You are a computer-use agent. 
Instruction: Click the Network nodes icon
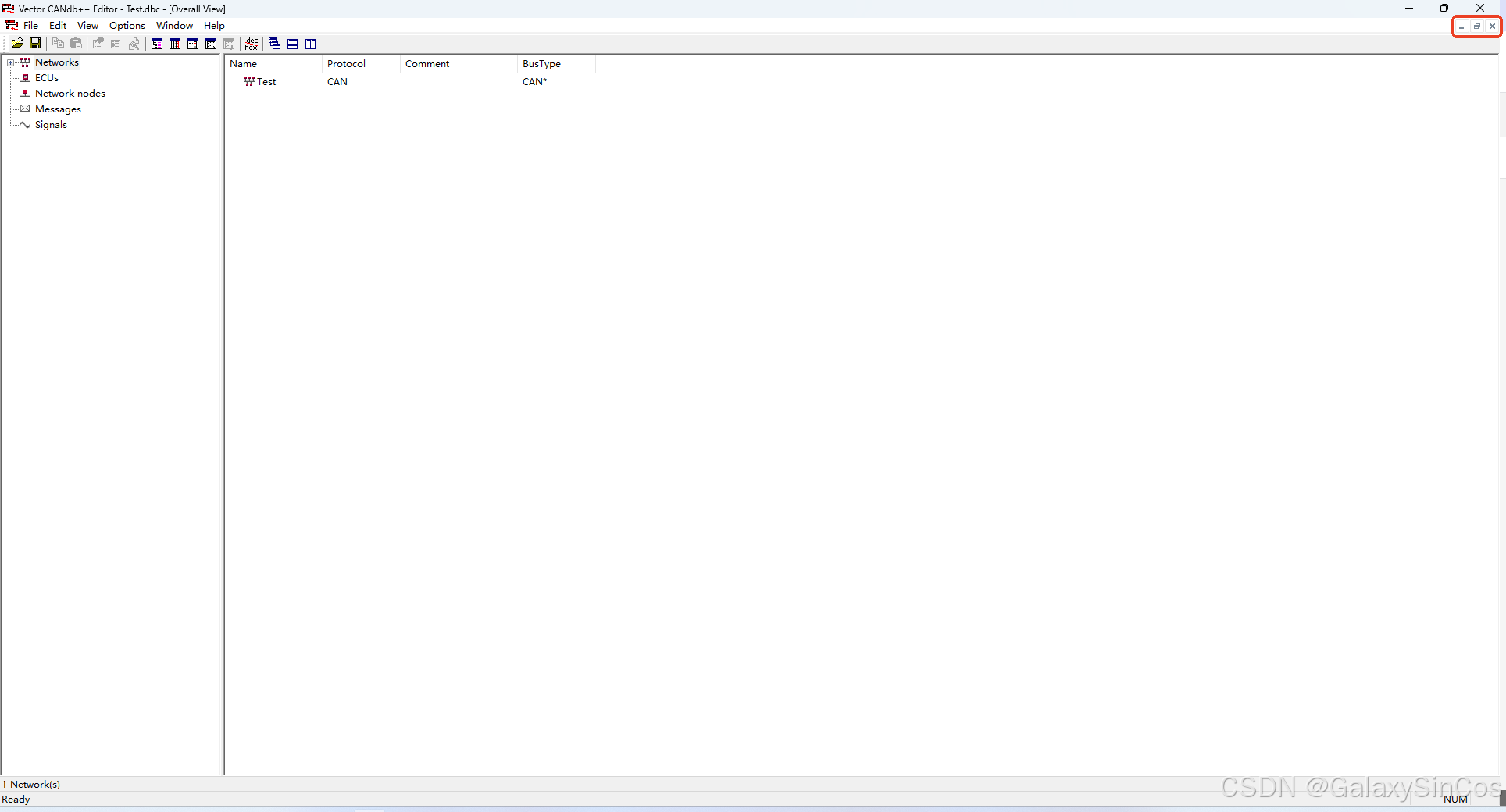25,93
